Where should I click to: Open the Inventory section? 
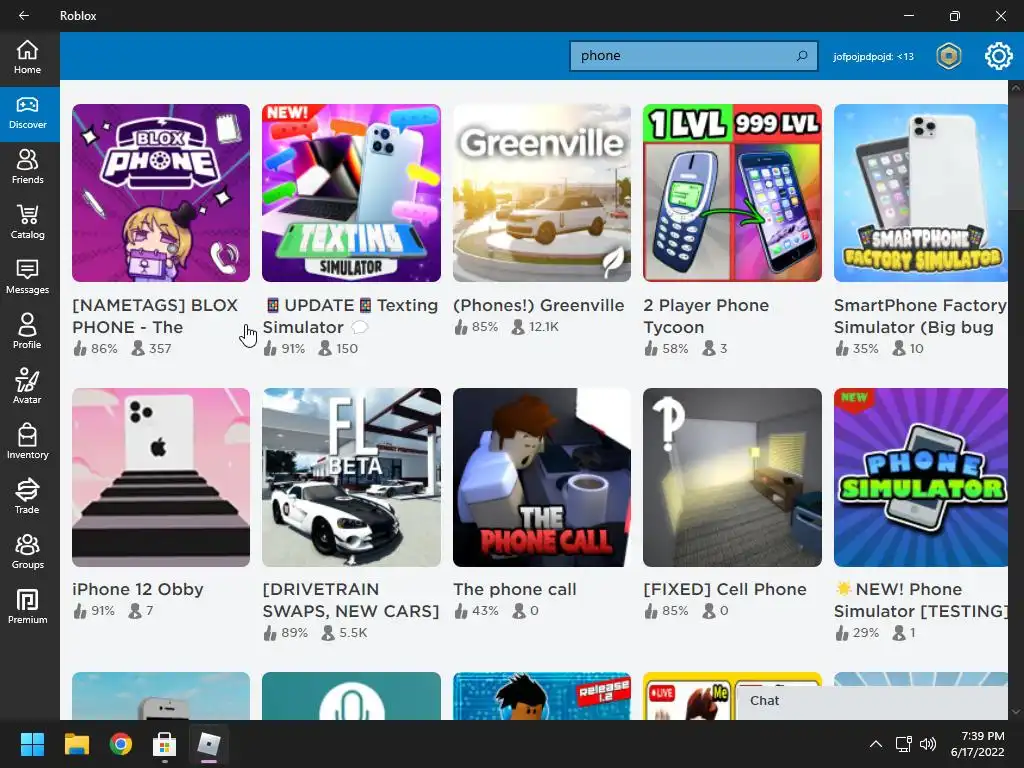[x=27, y=442]
